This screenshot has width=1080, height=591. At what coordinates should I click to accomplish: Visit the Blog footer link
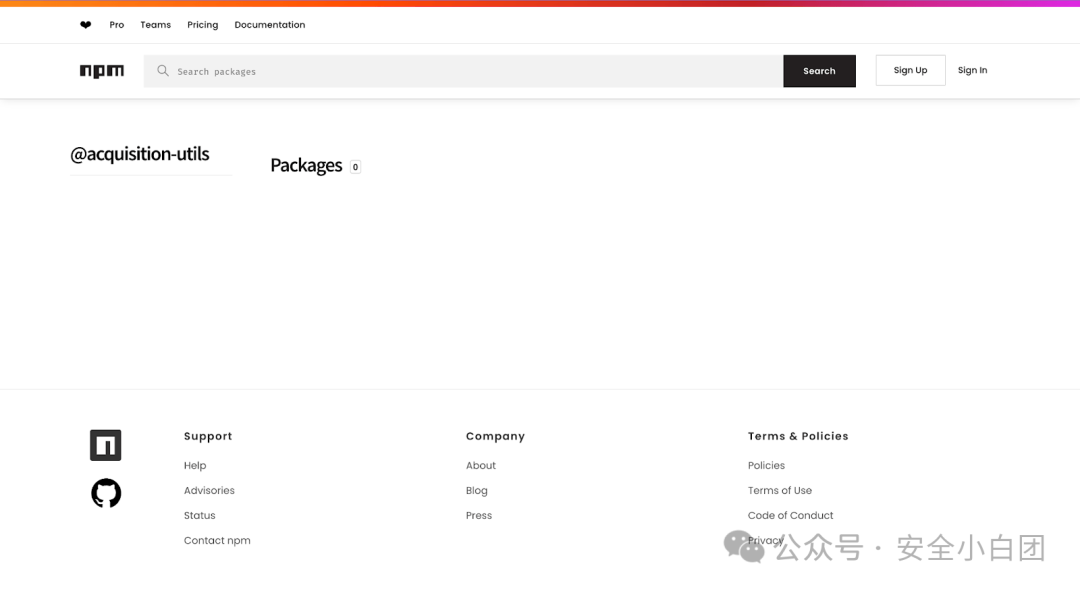pos(477,490)
